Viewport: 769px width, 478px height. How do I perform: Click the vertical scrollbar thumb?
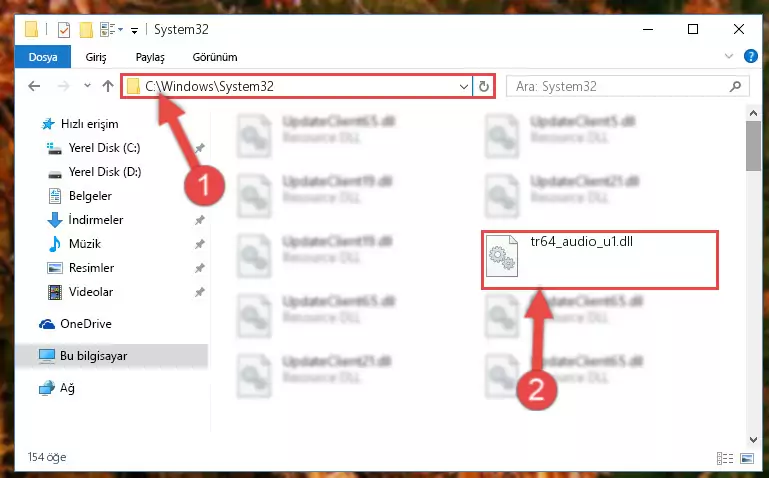(753, 146)
